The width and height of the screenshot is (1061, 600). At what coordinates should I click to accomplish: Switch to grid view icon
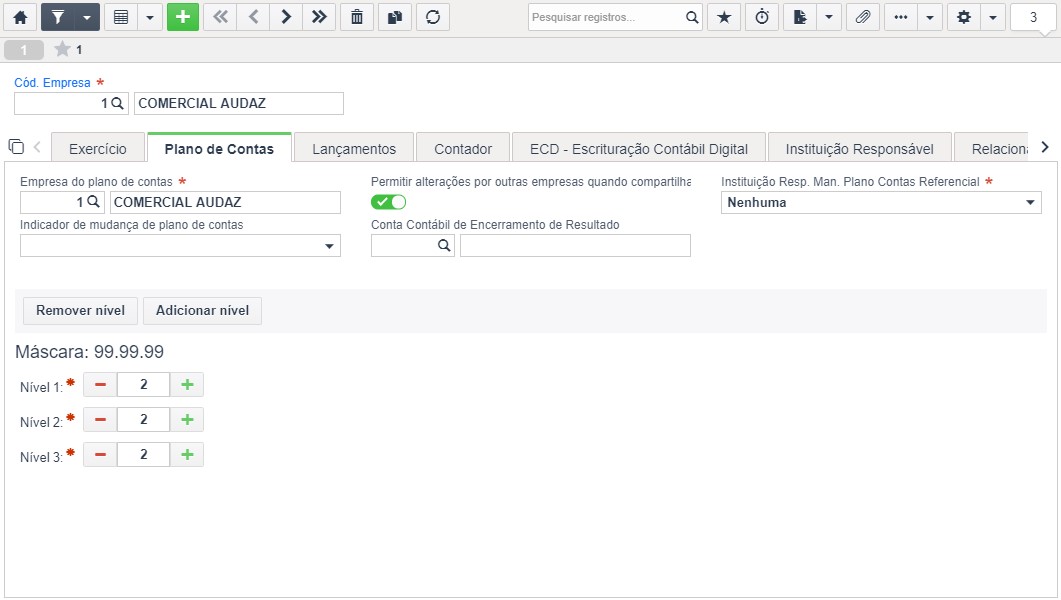point(121,17)
